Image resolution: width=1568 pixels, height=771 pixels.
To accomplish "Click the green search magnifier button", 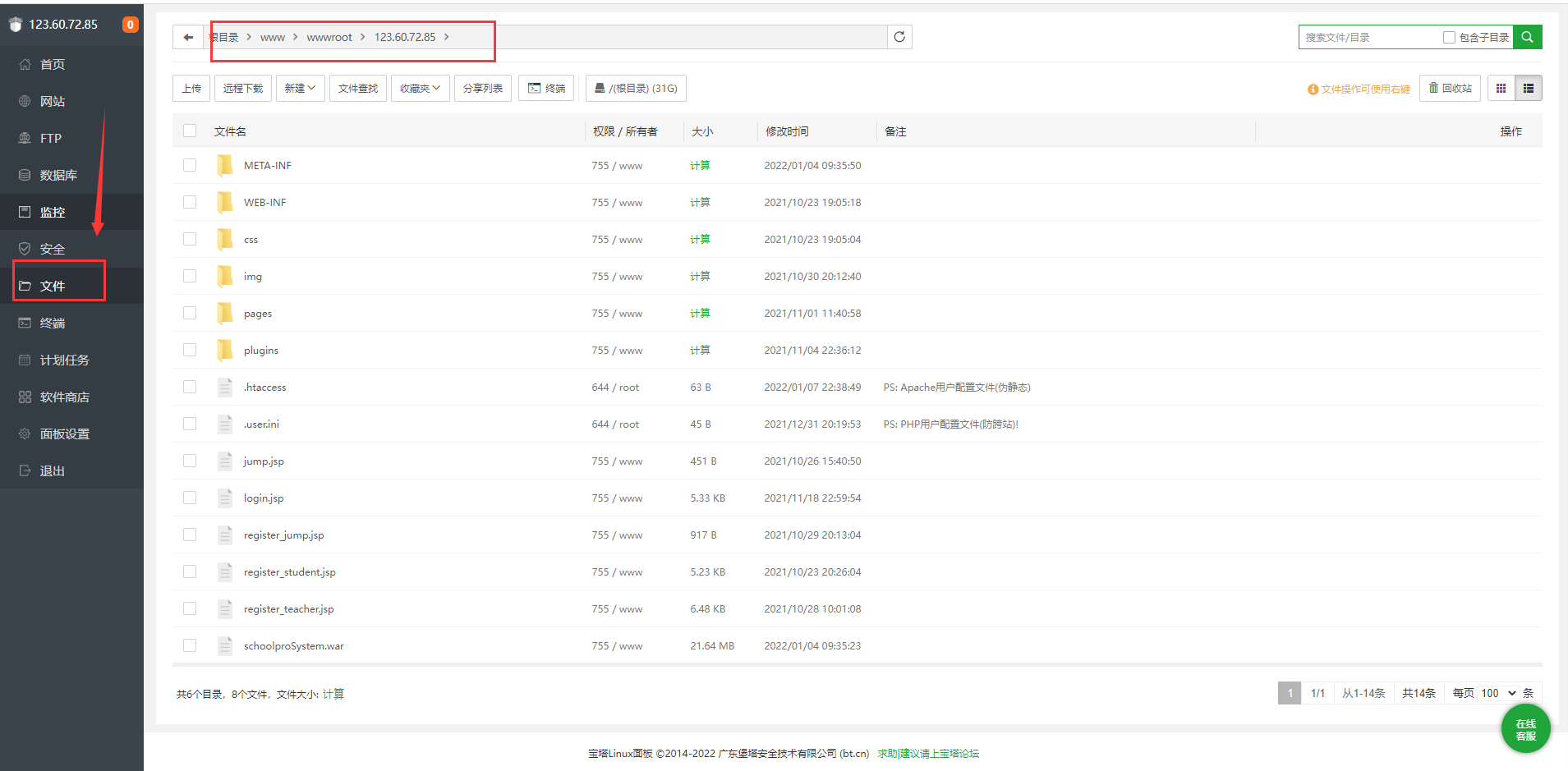I will (1527, 37).
